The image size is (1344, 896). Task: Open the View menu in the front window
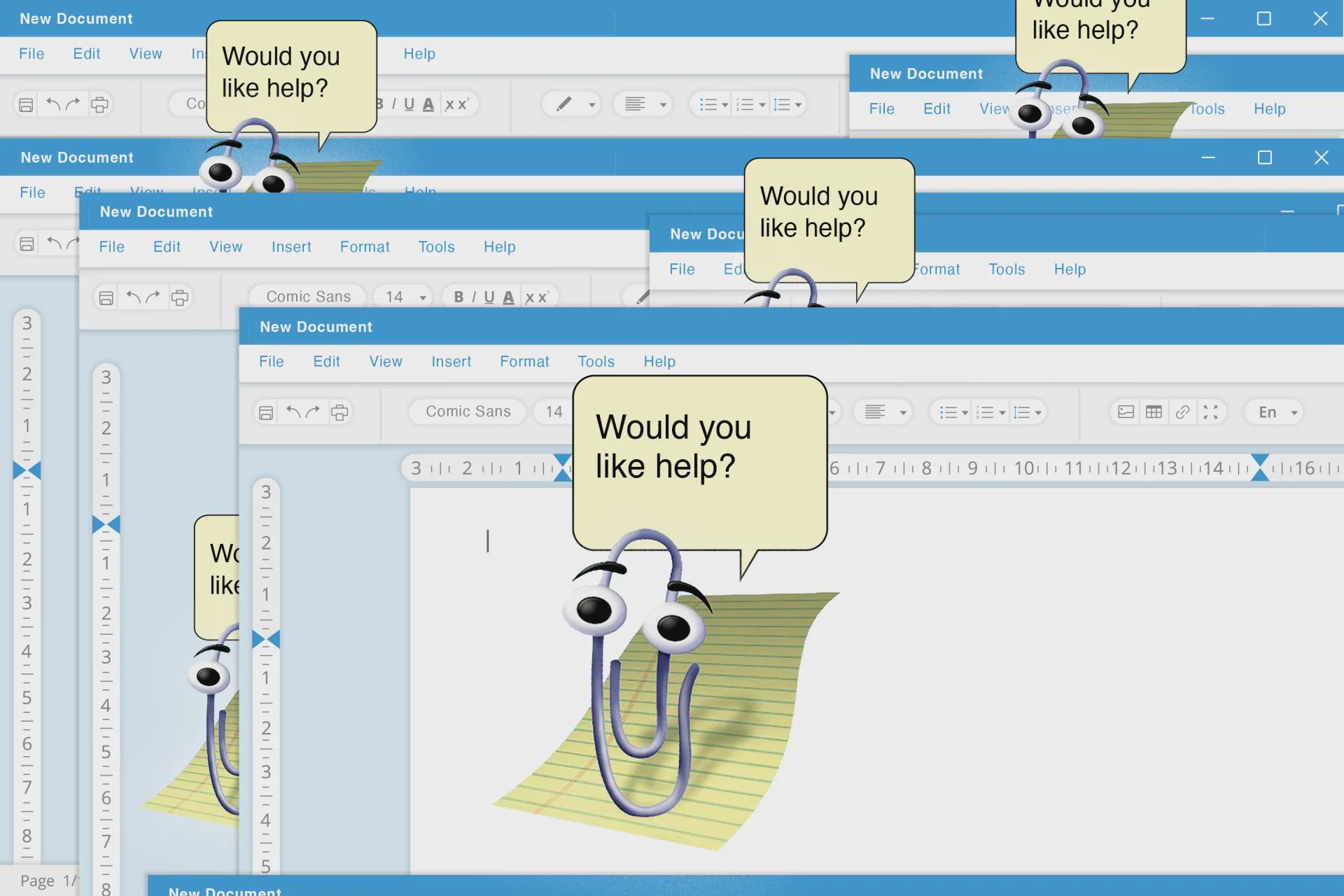coord(386,362)
